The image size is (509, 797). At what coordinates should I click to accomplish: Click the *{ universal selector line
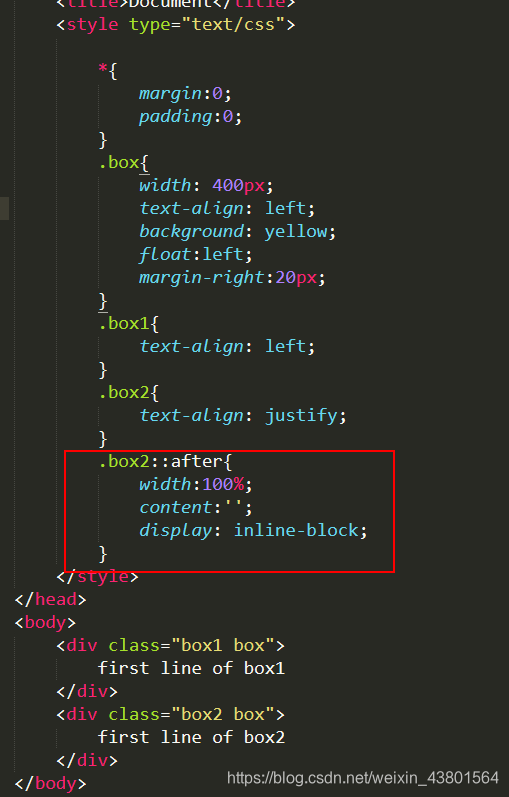tap(108, 71)
